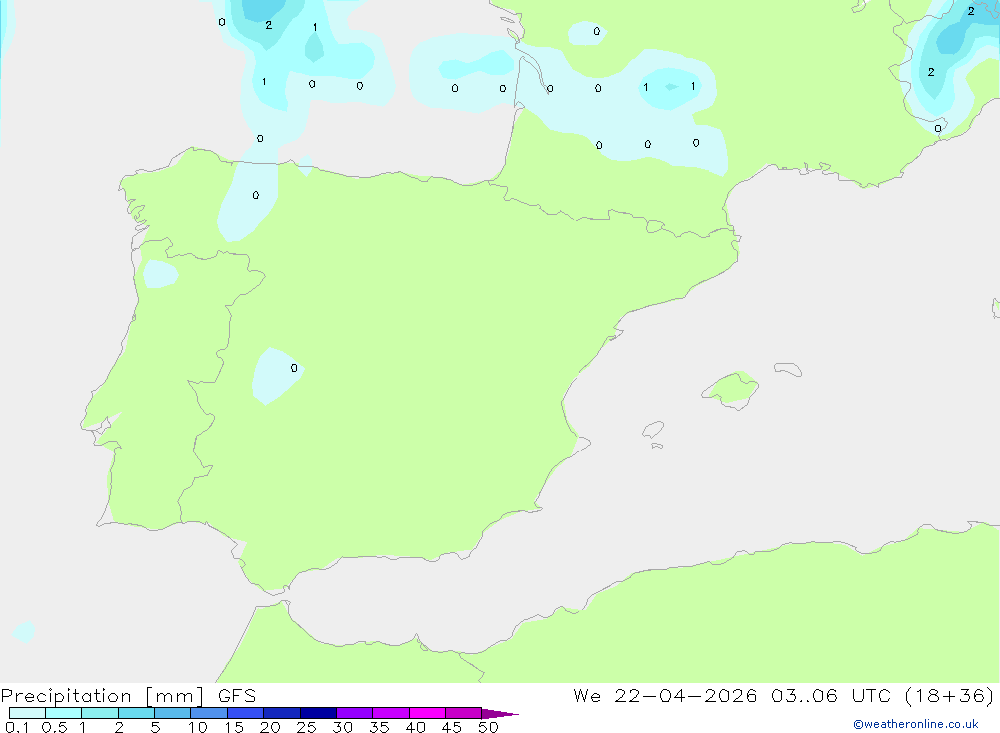This screenshot has width=1000, height=733.
Task: Choose the 40–45 mm magenta legend swatch
Action: click(x=427, y=713)
